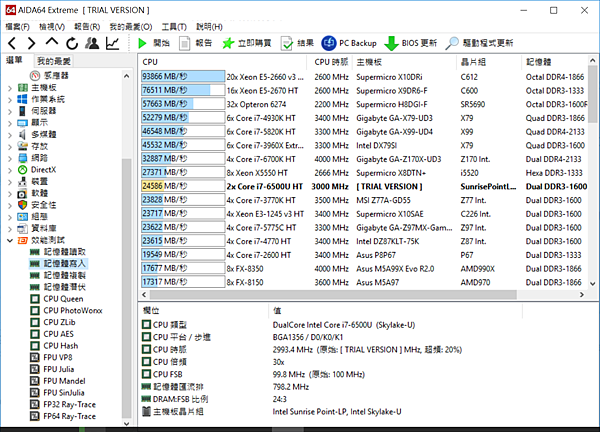Select the 2x Core i7-6500U HT row
The height and width of the screenshot is (432, 600).
pyautogui.click(x=364, y=186)
